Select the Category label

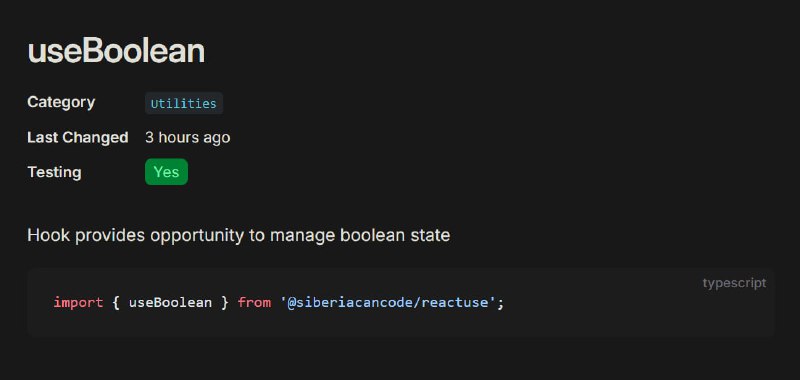[x=61, y=103]
